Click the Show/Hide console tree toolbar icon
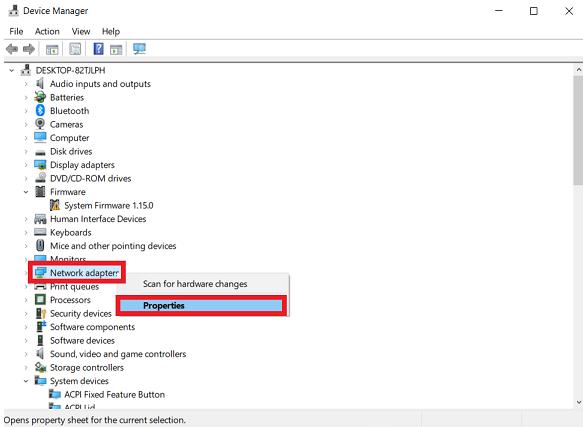583x427 pixels. pyautogui.click(x=52, y=49)
